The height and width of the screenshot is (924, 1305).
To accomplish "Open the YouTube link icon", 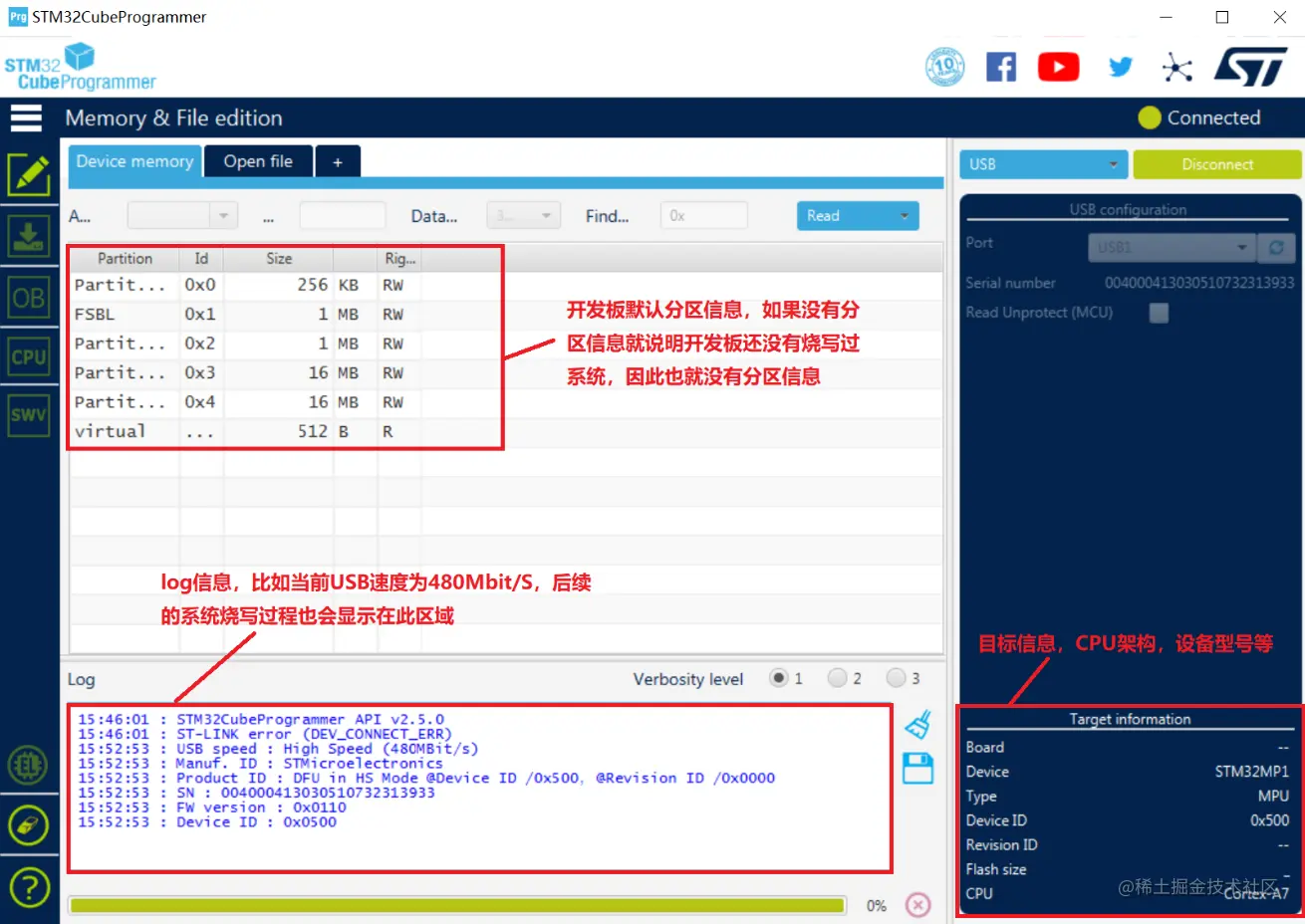I will click(x=1058, y=67).
